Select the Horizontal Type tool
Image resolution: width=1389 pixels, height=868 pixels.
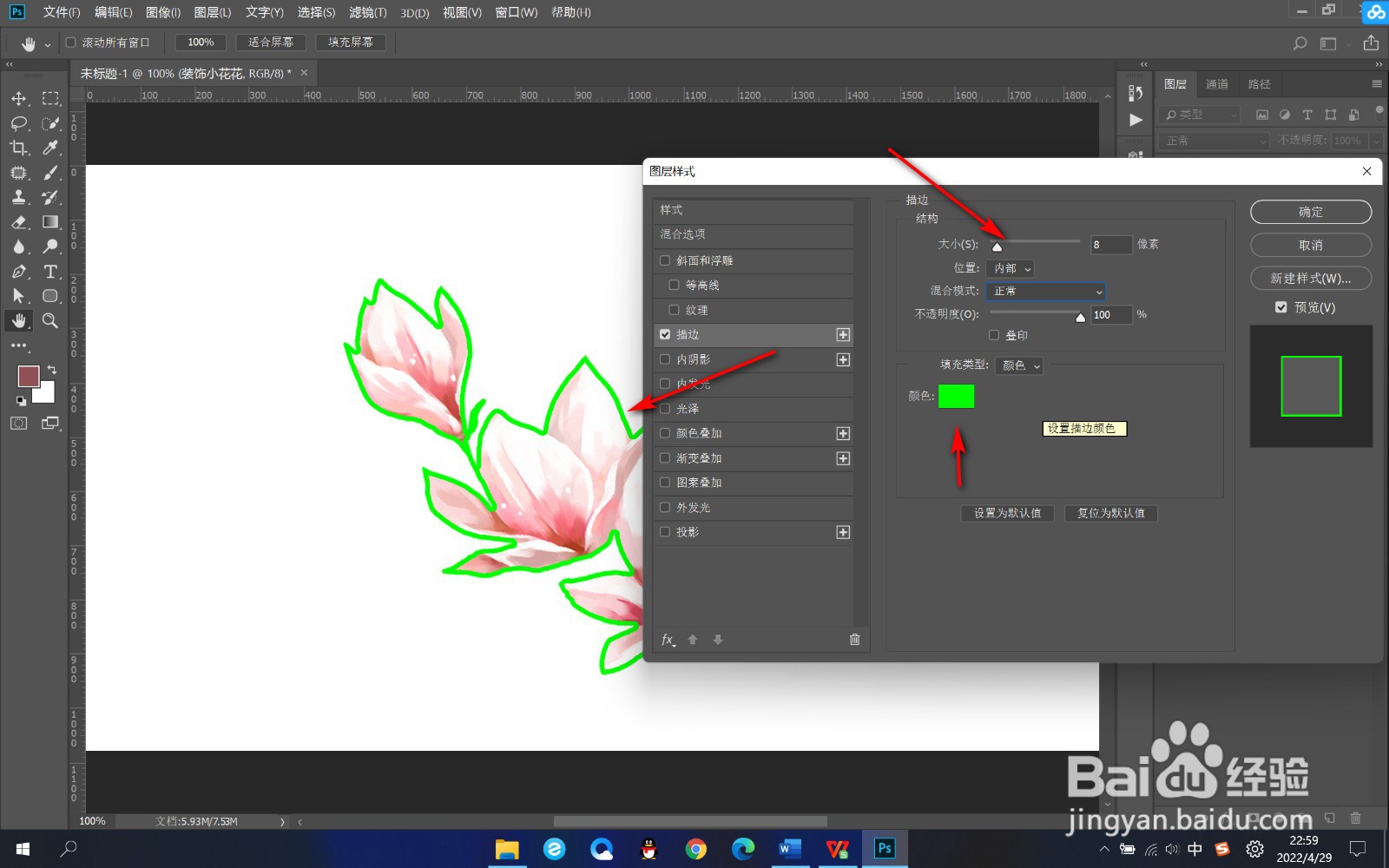click(50, 272)
